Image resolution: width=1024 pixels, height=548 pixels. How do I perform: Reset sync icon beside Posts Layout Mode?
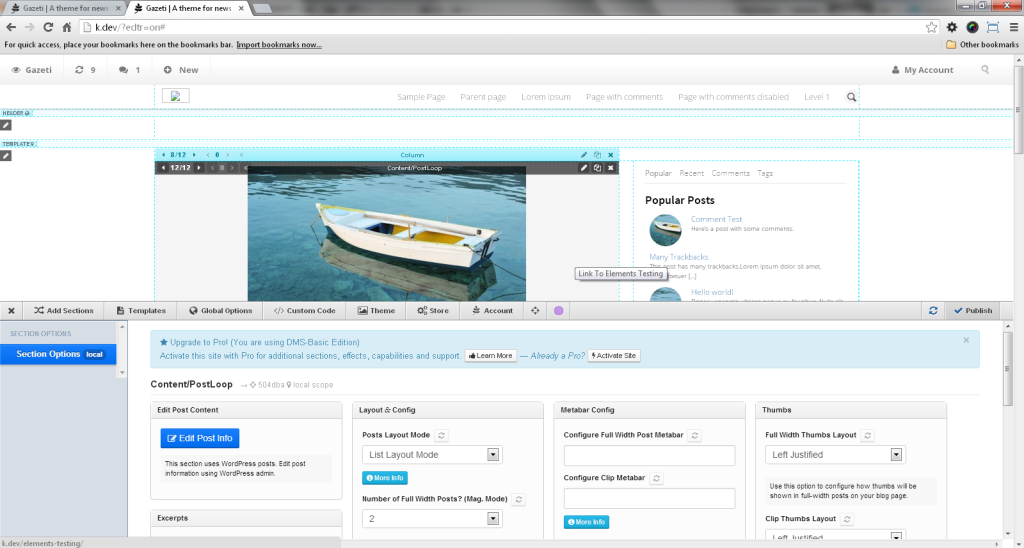(441, 435)
